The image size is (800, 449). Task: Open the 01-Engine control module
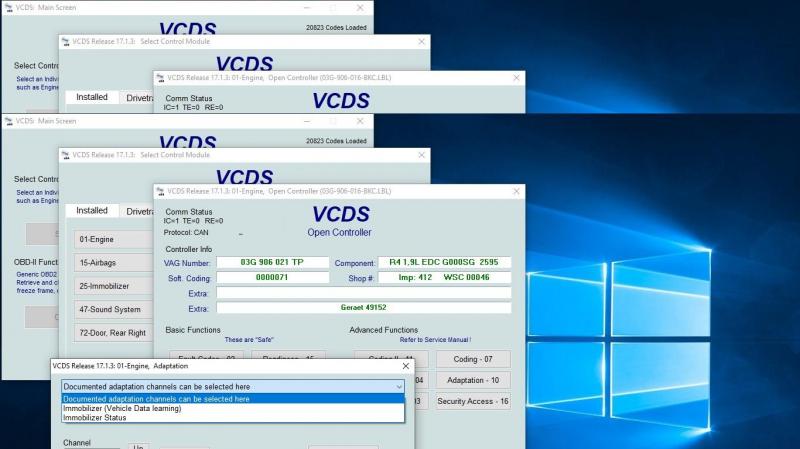(x=114, y=239)
